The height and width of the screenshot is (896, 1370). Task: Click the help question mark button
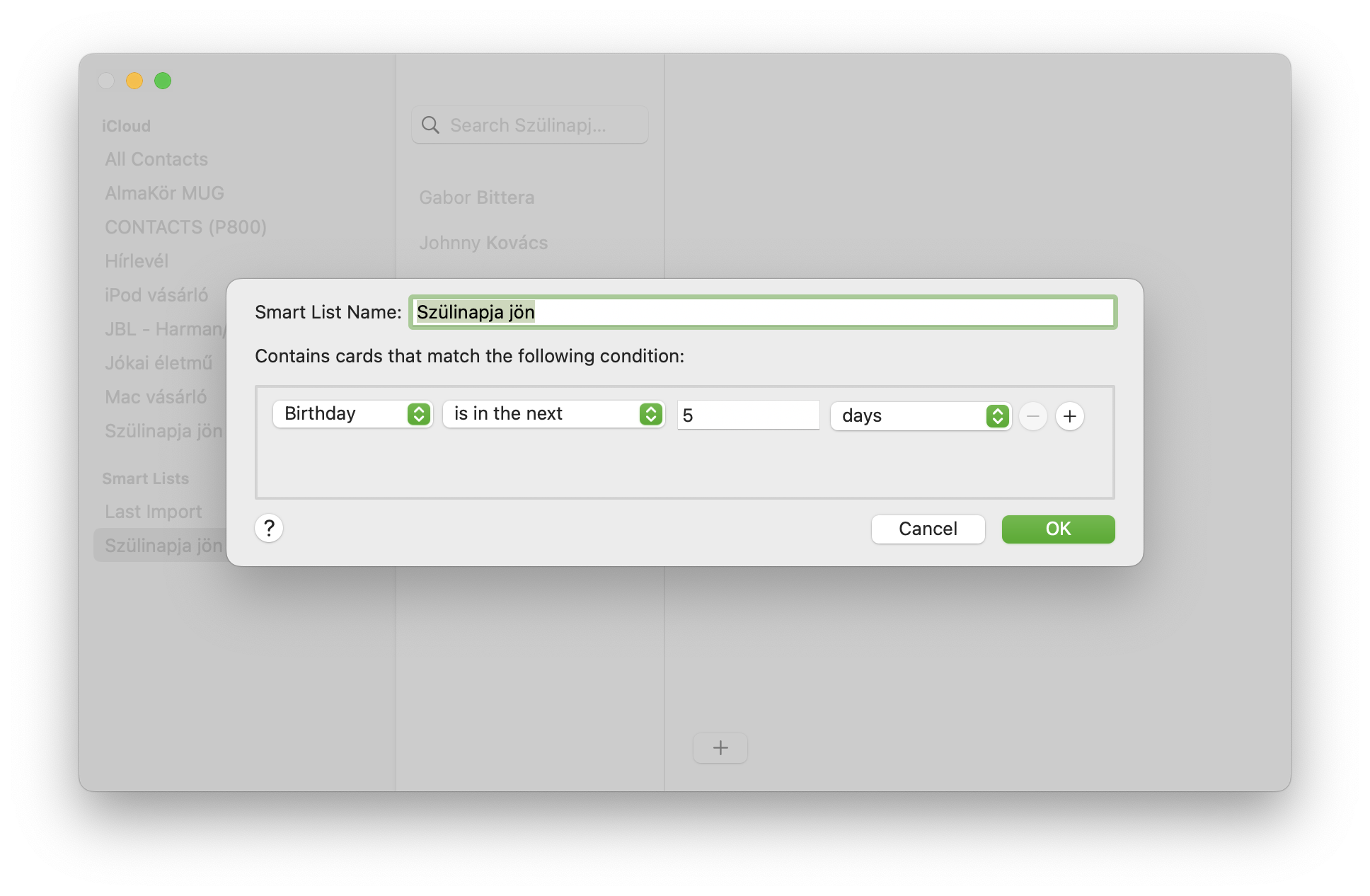click(269, 528)
